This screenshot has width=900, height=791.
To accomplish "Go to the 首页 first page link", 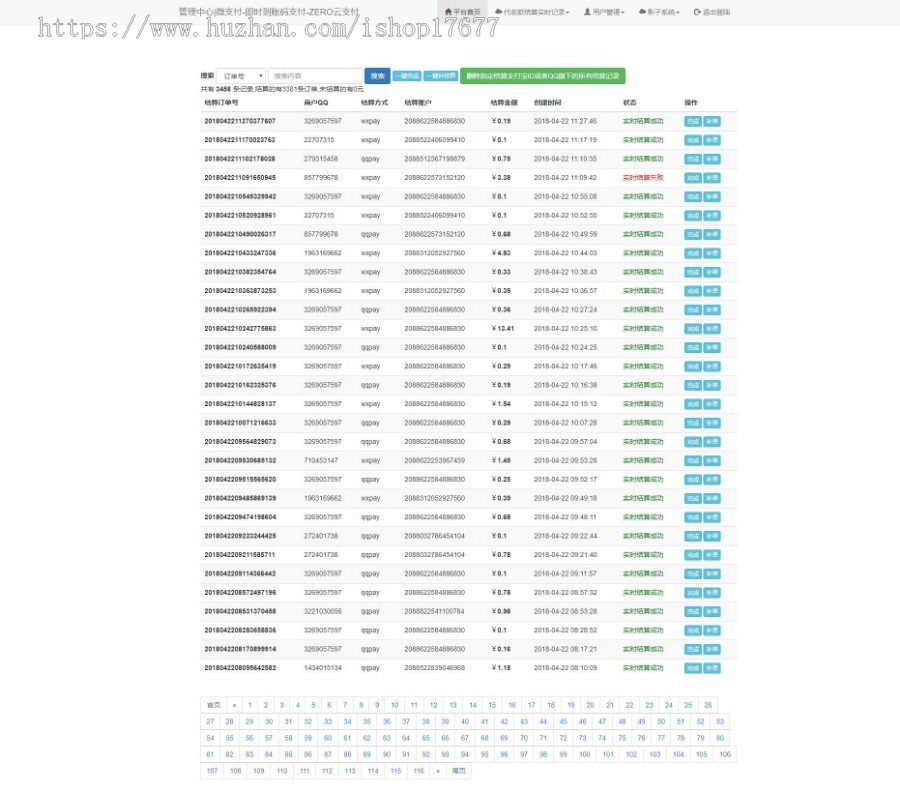I will 214,705.
